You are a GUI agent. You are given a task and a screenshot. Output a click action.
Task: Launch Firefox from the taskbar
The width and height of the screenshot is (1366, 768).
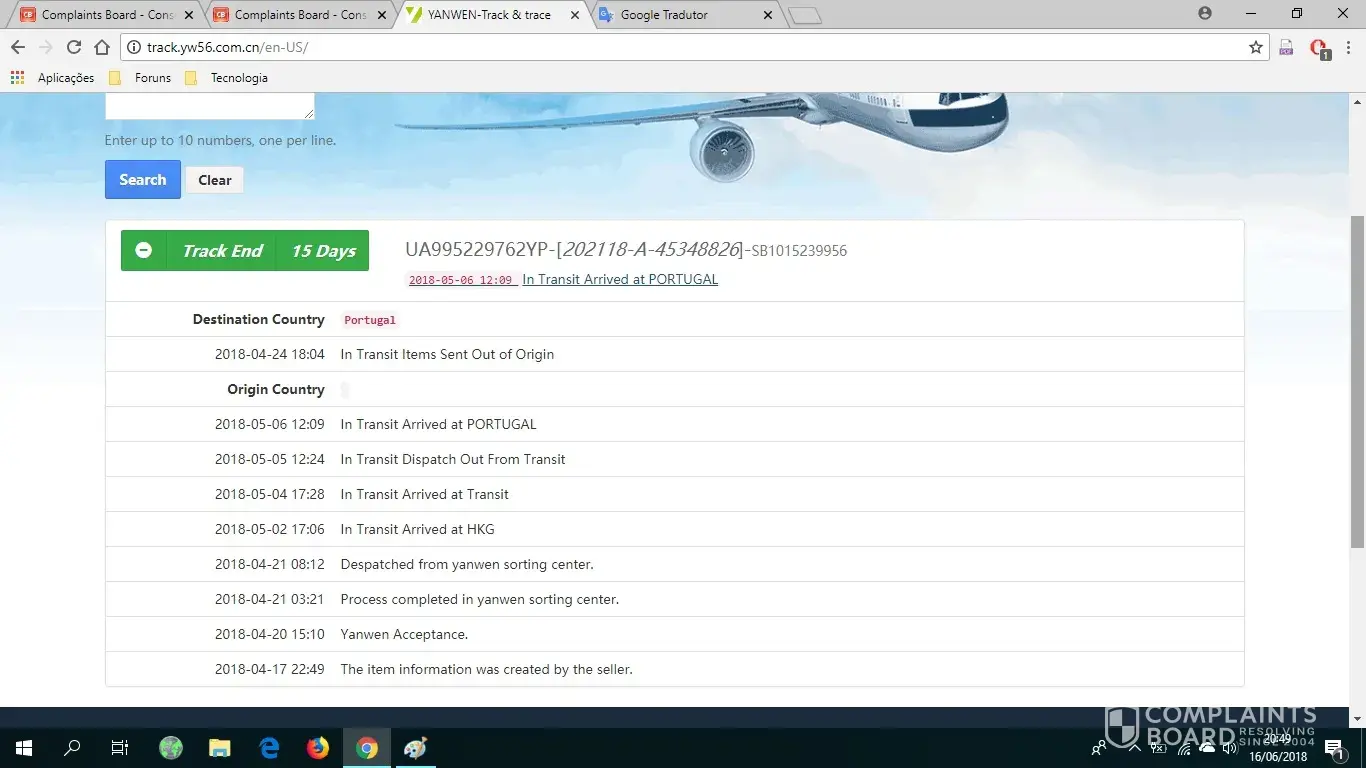[x=318, y=748]
